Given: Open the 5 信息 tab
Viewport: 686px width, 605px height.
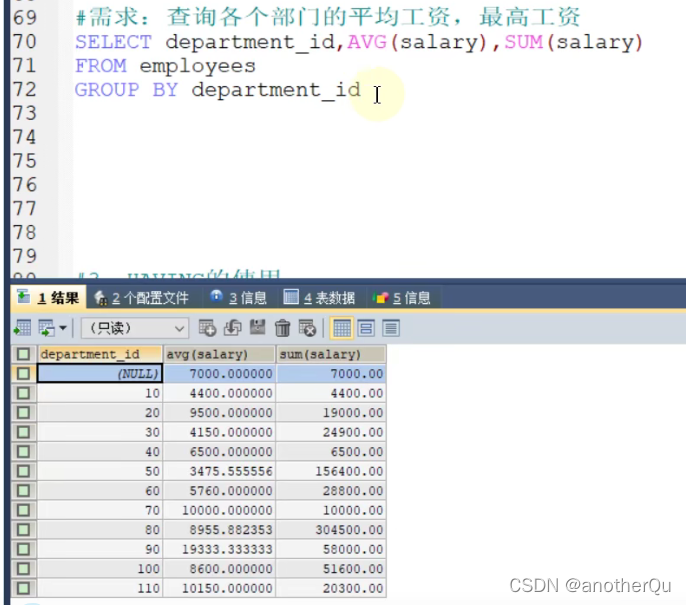Looking at the screenshot, I should point(401,298).
